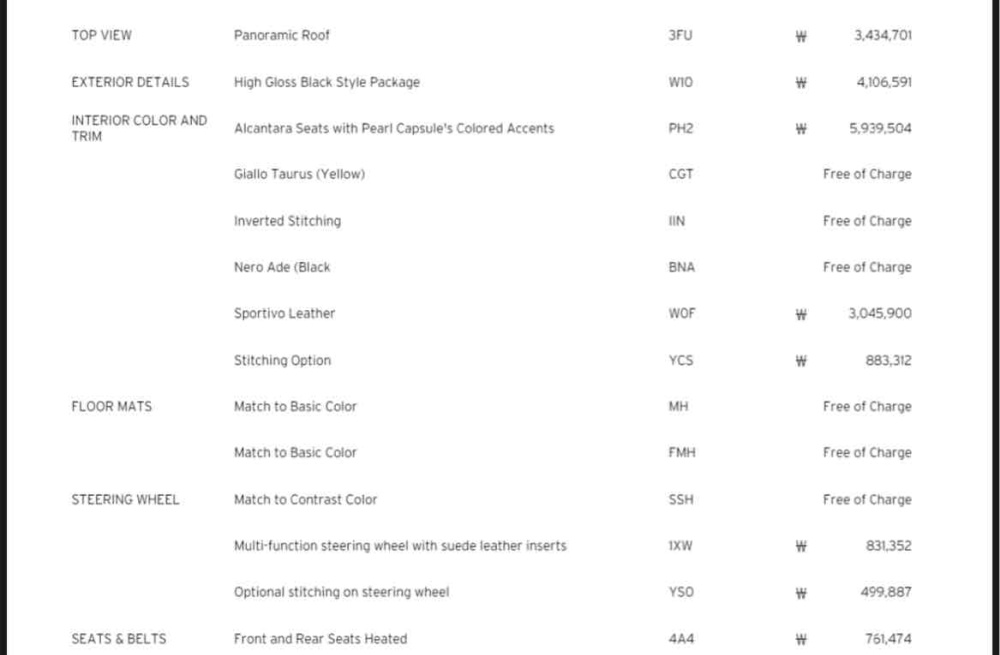Click the won symbol beside 4,106,591
This screenshot has height=655, width=1000.
pyautogui.click(x=801, y=83)
